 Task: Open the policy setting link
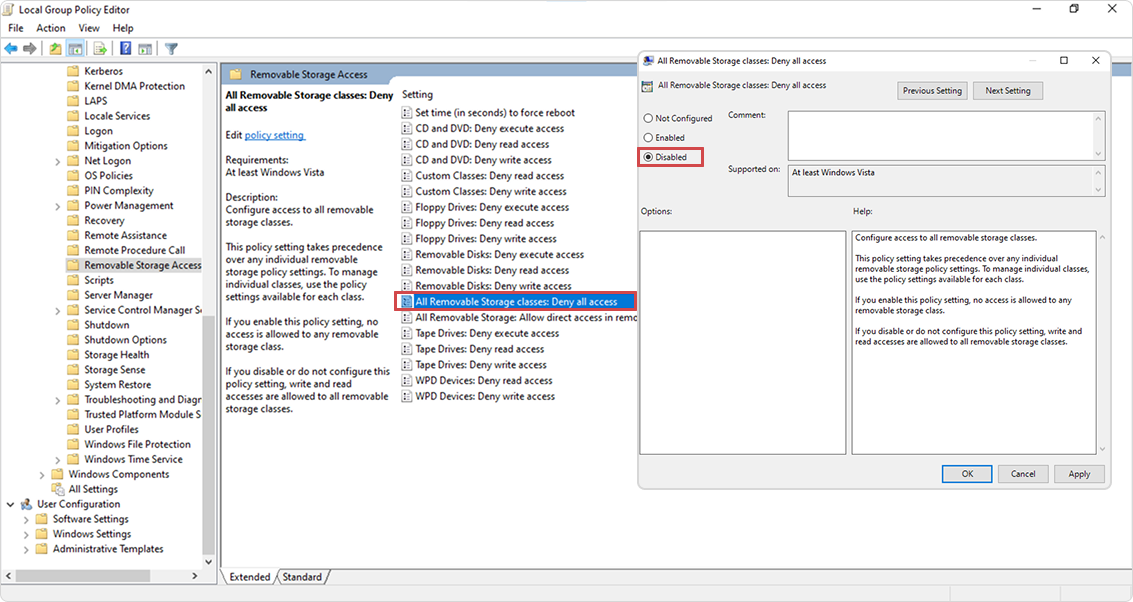click(274, 135)
